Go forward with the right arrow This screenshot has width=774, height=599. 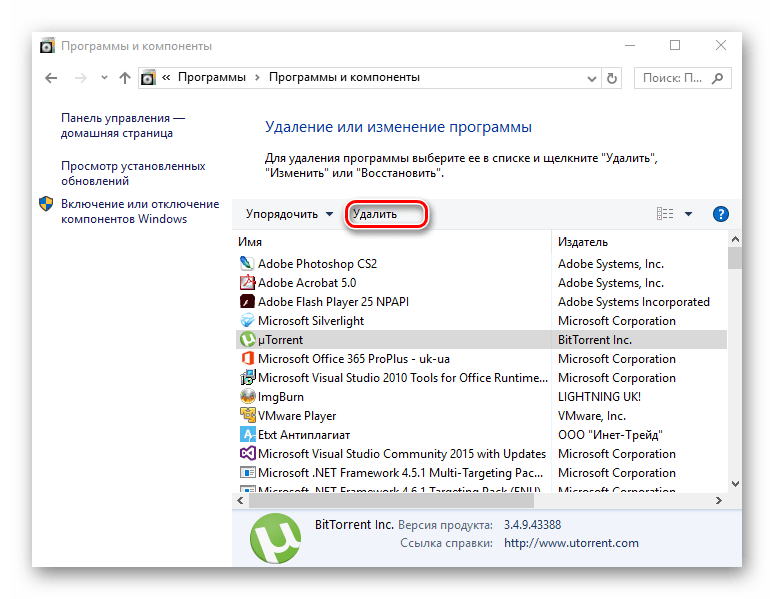pos(80,78)
